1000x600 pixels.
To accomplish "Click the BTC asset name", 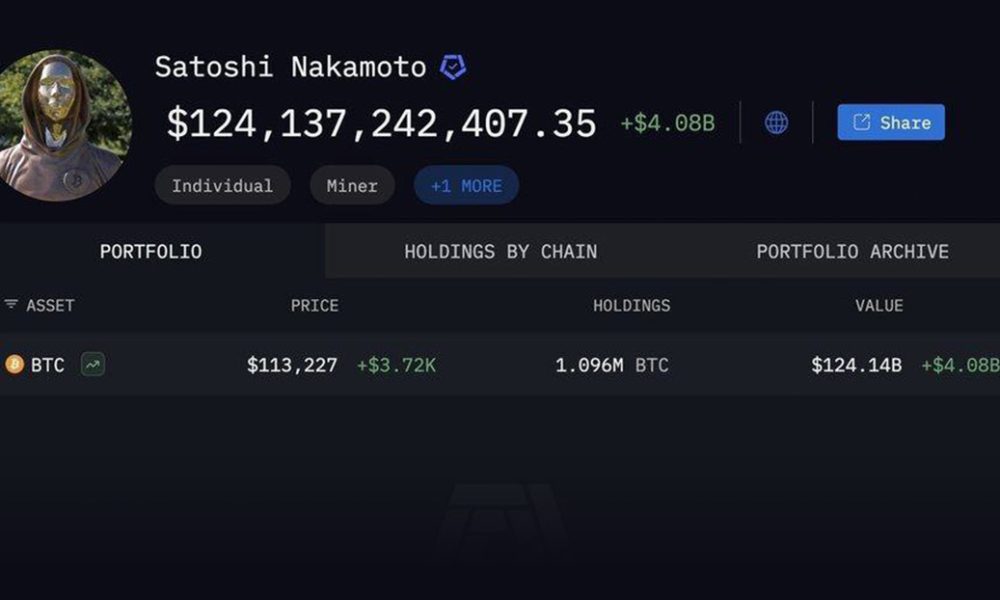I will [48, 365].
